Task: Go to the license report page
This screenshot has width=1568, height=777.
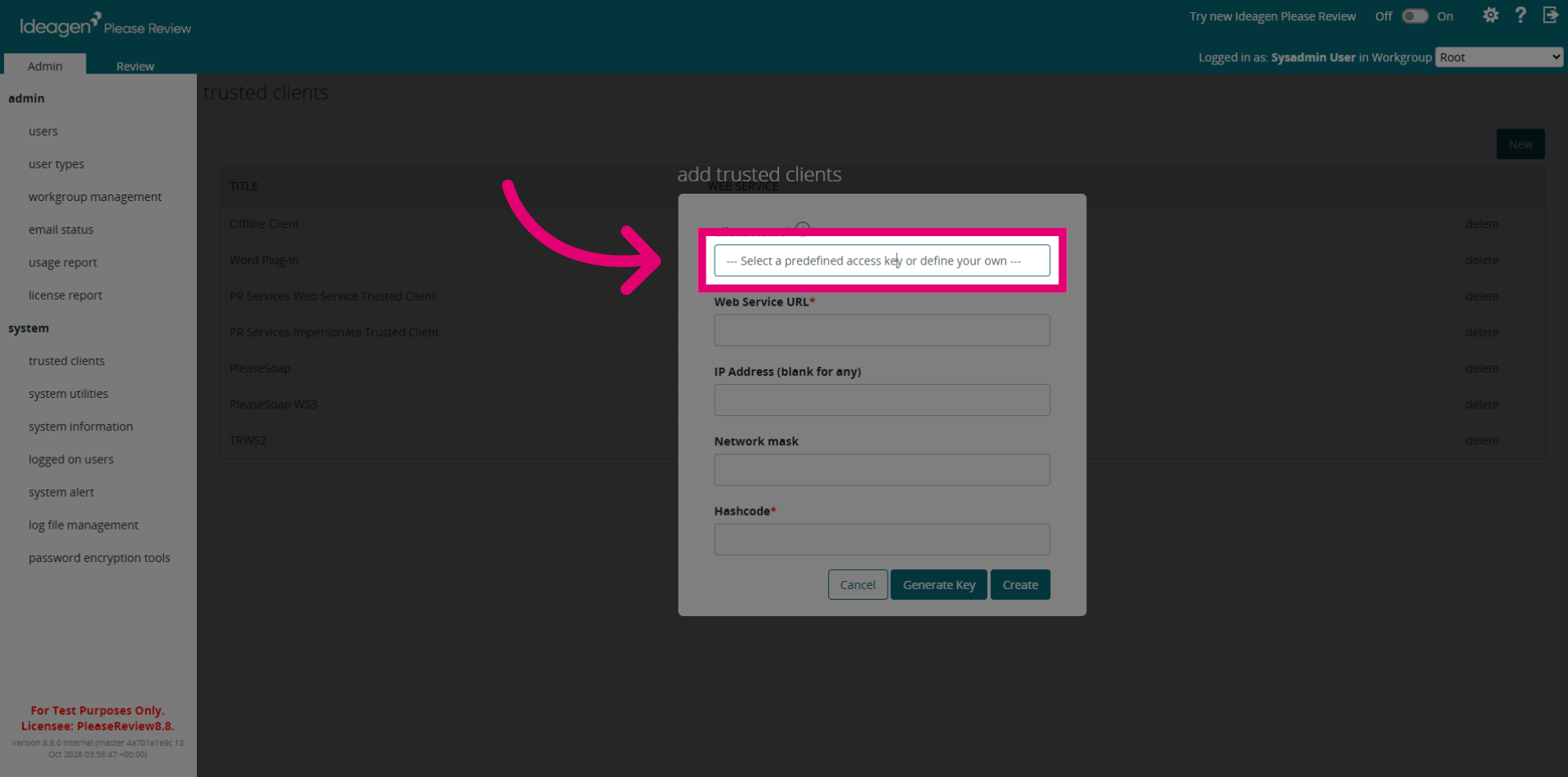Action: [x=65, y=295]
